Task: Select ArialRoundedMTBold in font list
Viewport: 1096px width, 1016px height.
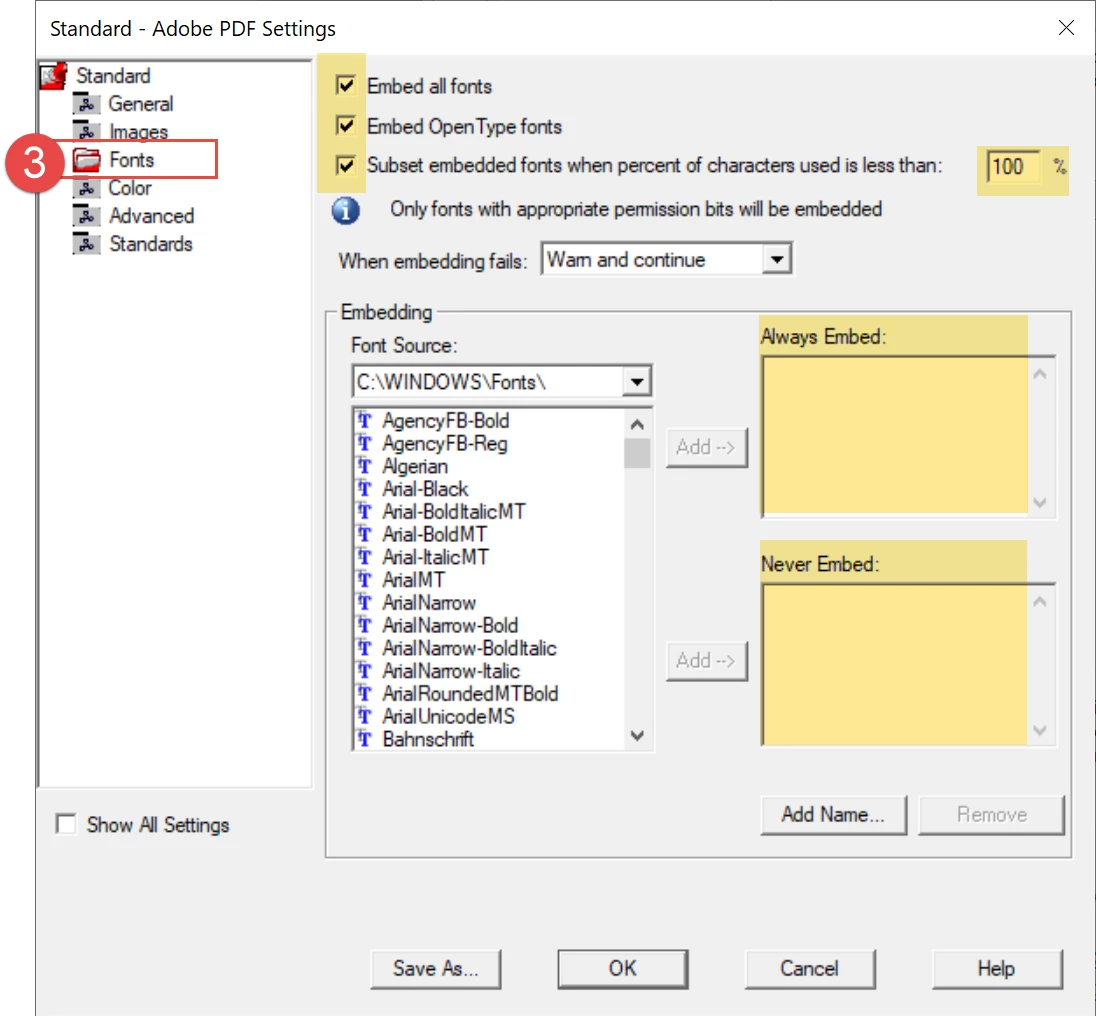Action: (x=470, y=693)
